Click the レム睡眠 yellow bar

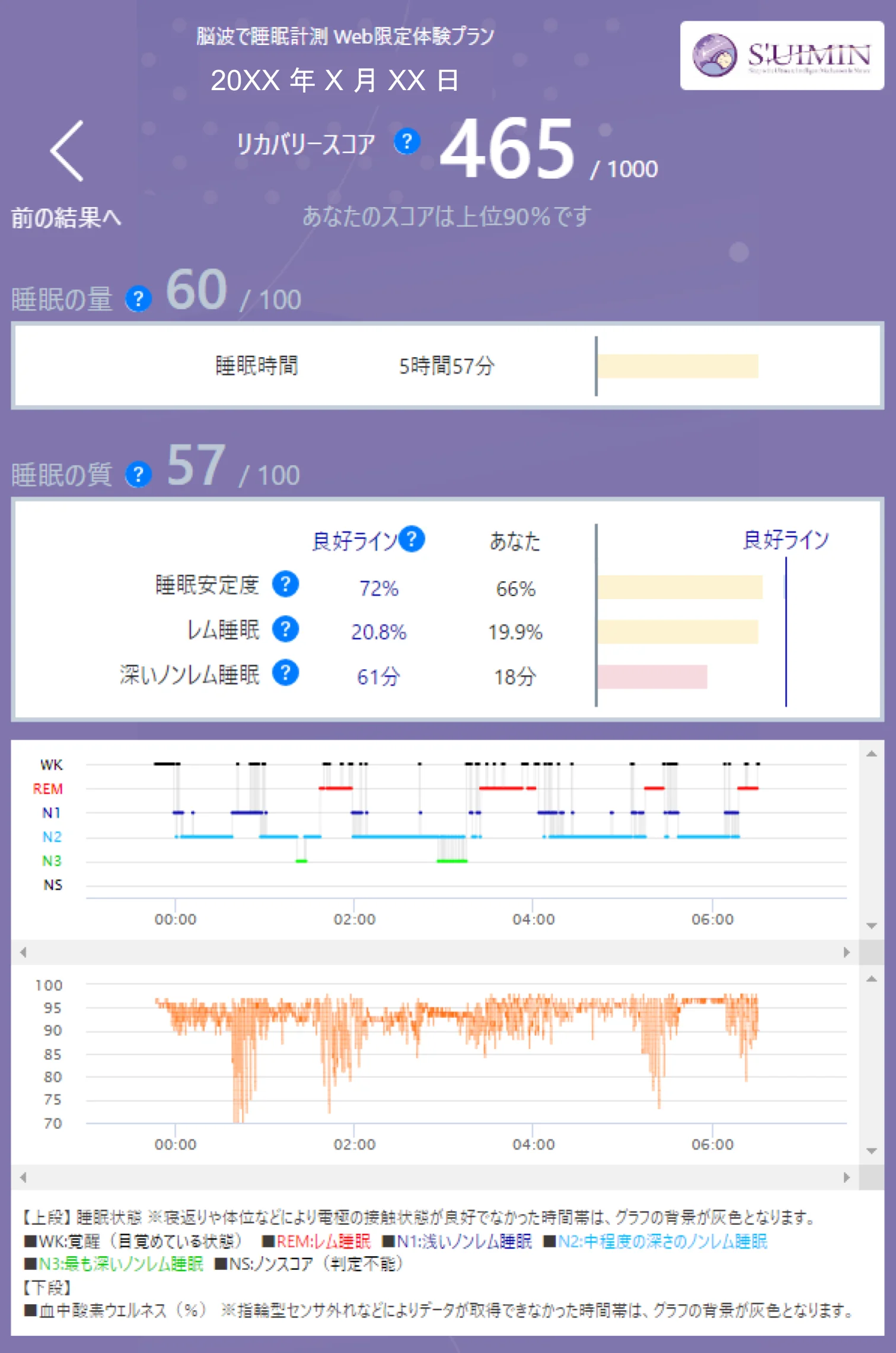[x=678, y=632]
